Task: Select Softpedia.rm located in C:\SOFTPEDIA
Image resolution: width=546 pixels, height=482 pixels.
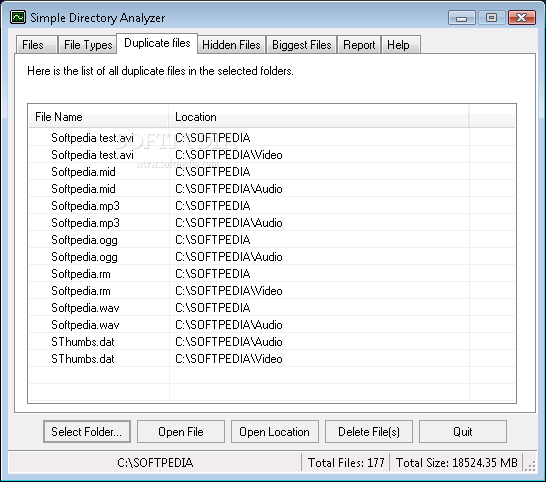Action: pos(272,274)
